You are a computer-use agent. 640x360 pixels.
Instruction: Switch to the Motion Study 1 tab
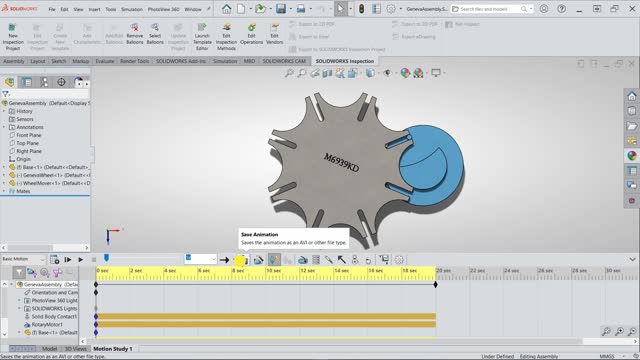point(113,349)
